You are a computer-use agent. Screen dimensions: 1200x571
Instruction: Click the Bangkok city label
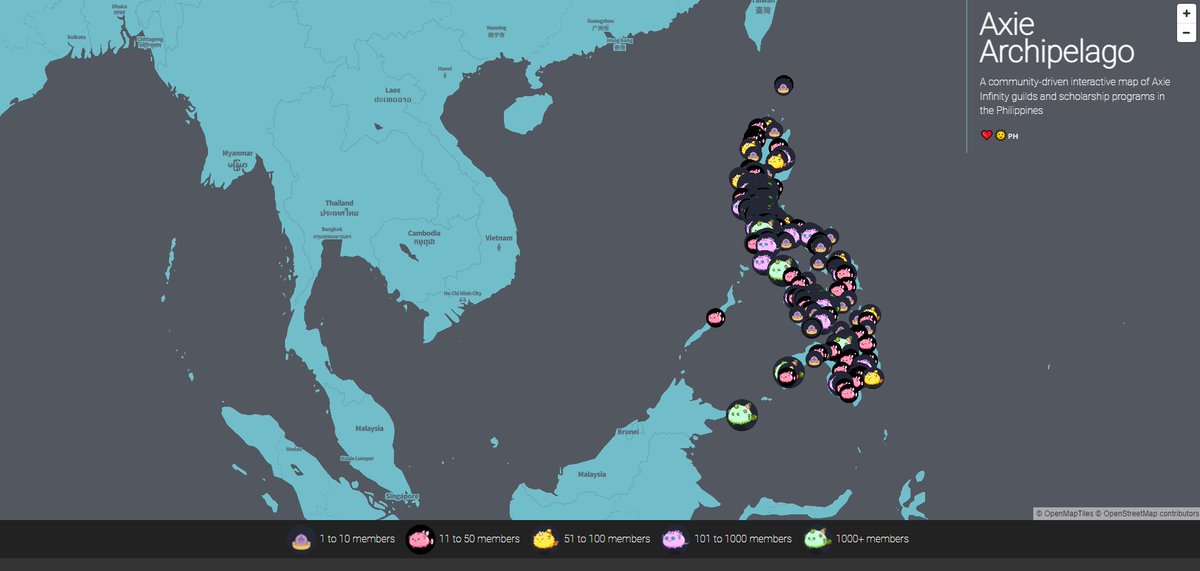[x=332, y=232]
